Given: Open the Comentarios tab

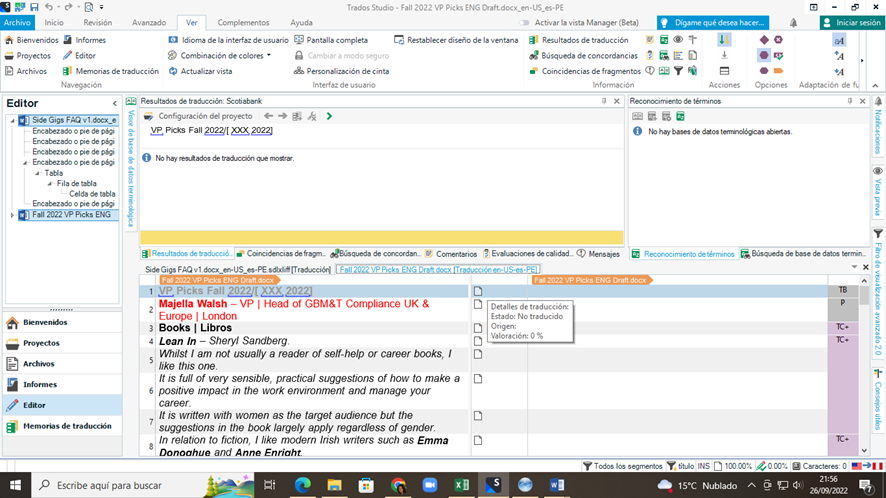Looking at the screenshot, I should [451, 254].
